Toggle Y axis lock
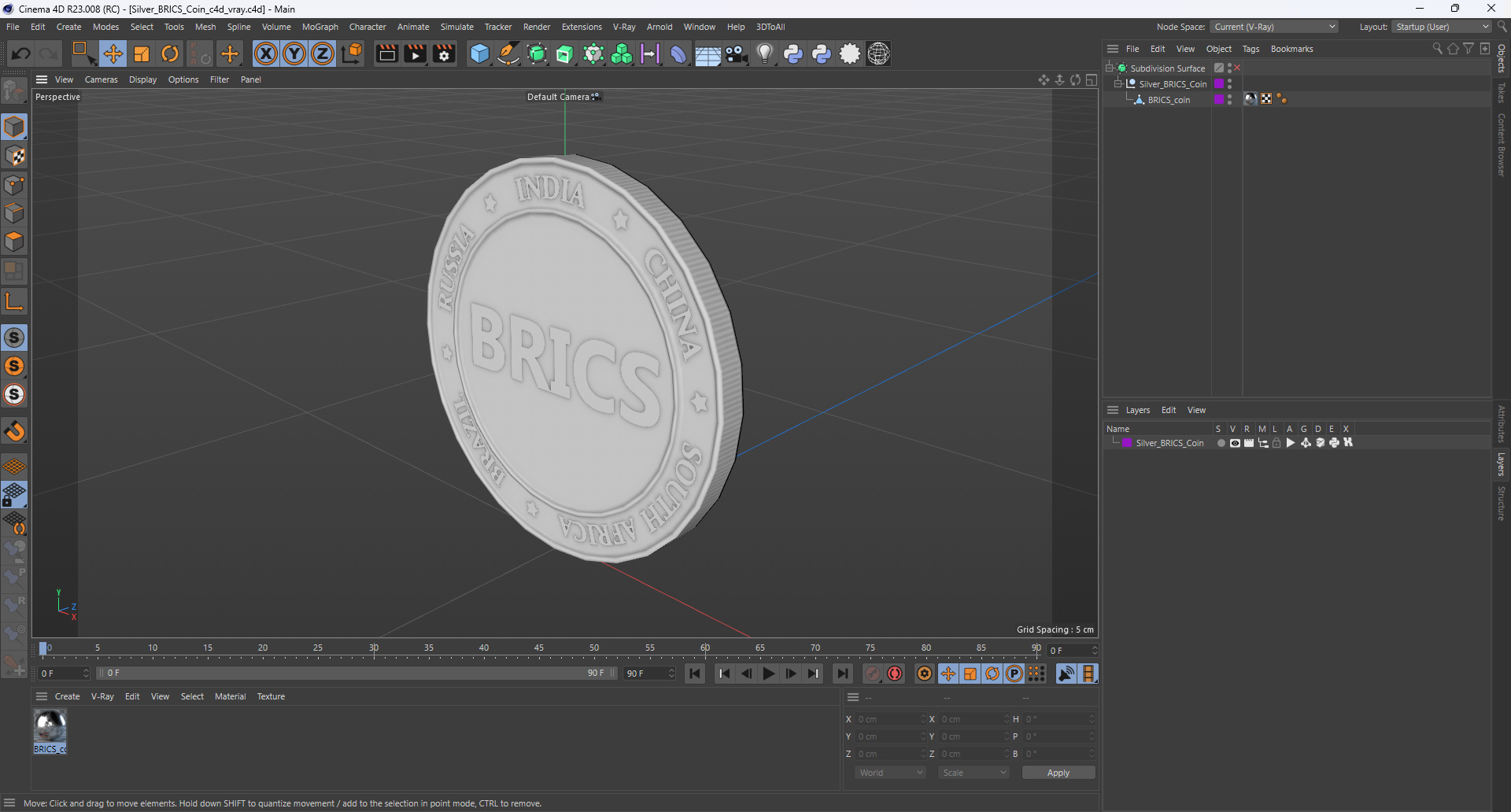The height and width of the screenshot is (812, 1511). coord(294,54)
